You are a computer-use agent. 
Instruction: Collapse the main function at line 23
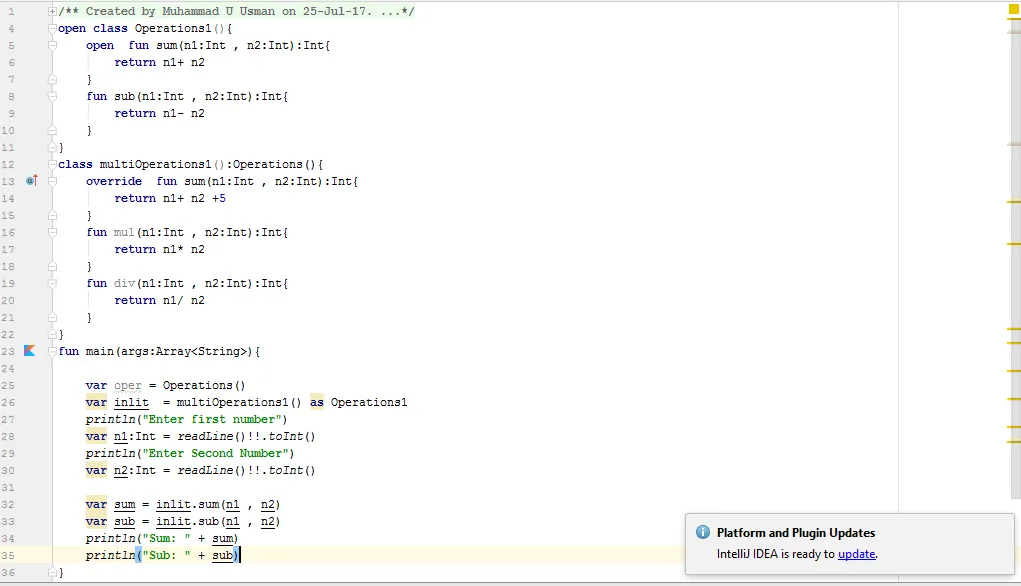52,351
